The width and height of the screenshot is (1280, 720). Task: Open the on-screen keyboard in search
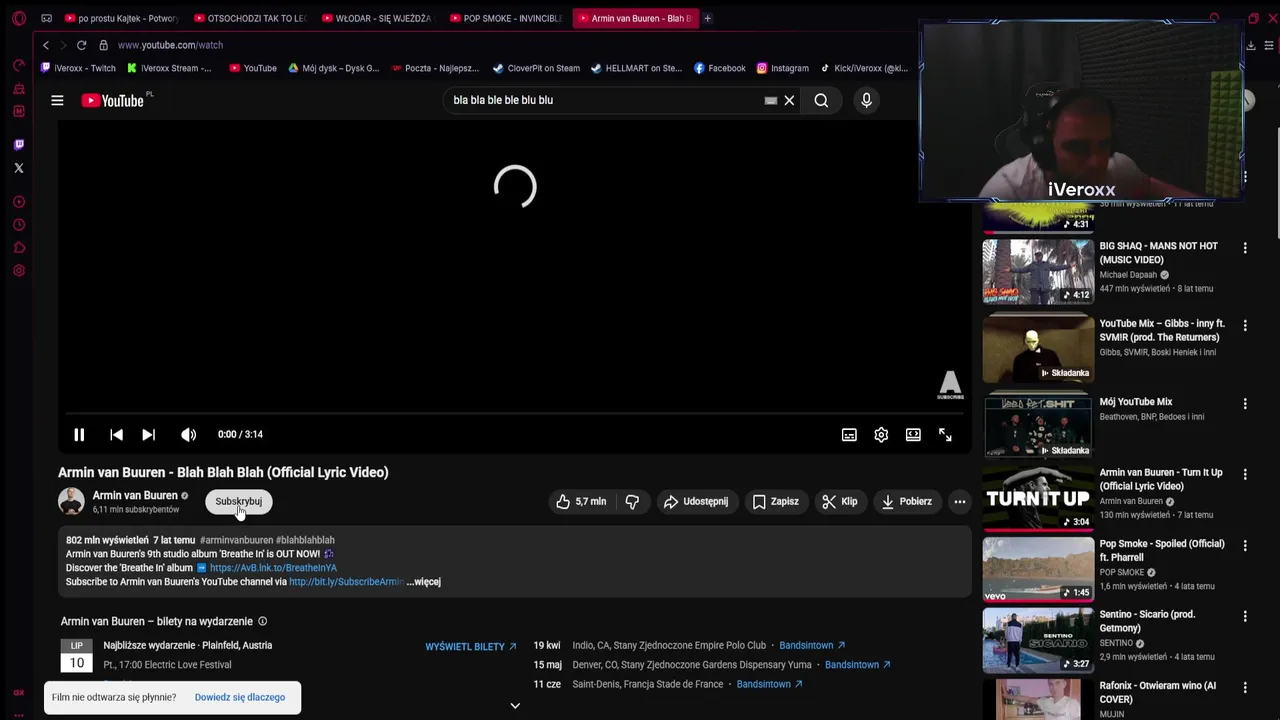click(x=770, y=100)
